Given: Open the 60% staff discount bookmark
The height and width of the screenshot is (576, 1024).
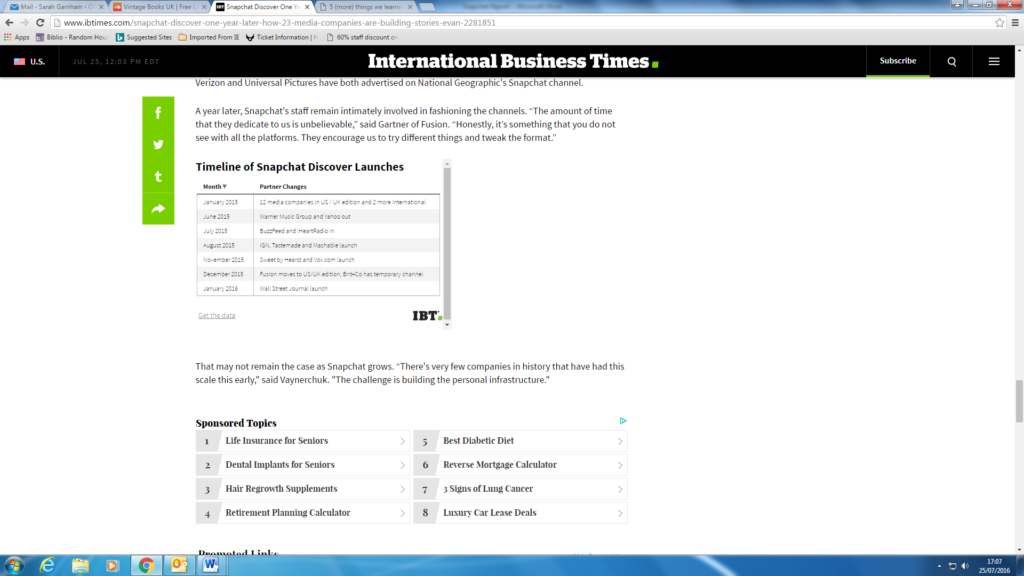Looking at the screenshot, I should 362,37.
